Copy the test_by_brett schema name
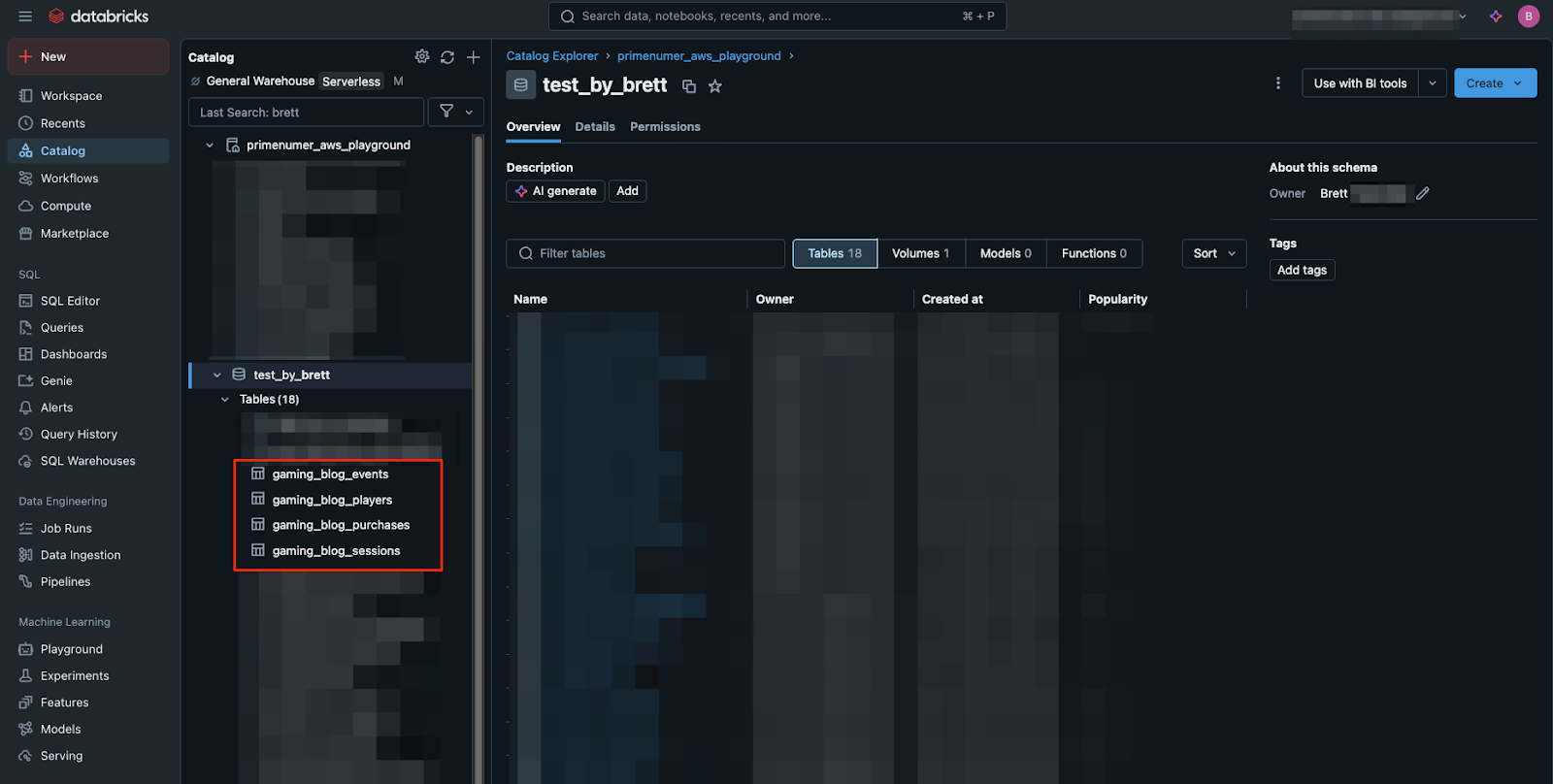Image resolution: width=1553 pixels, height=784 pixels. click(689, 86)
